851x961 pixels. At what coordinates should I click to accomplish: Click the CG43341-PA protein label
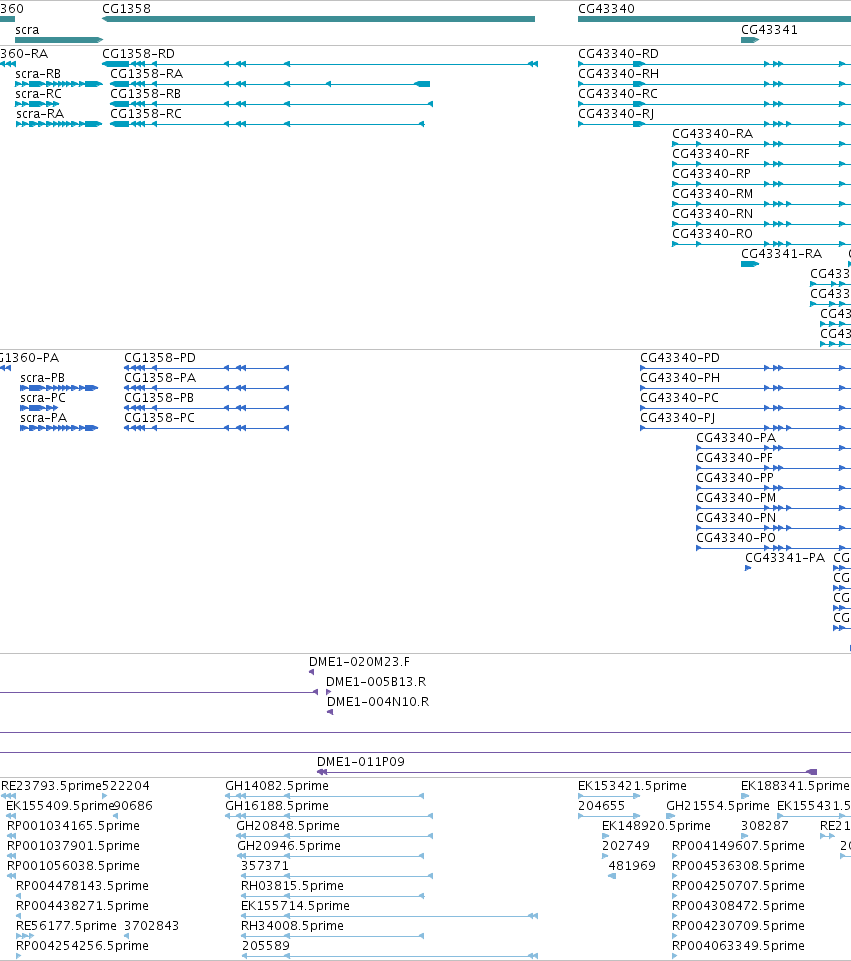point(785,558)
